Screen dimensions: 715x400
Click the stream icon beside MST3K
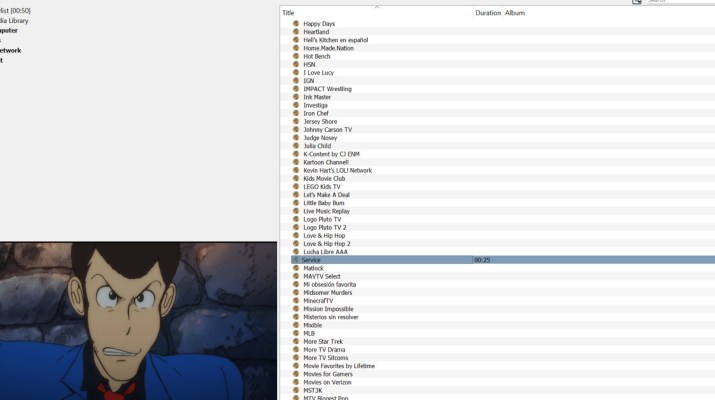[x=296, y=390]
